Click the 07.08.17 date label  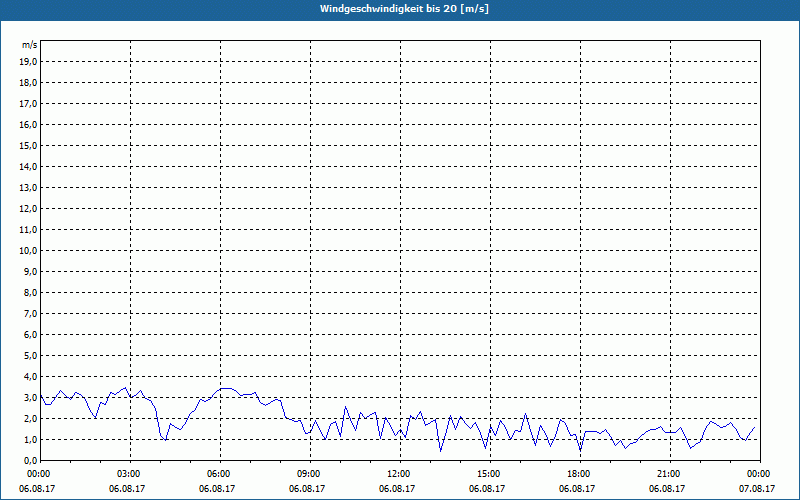(x=757, y=489)
